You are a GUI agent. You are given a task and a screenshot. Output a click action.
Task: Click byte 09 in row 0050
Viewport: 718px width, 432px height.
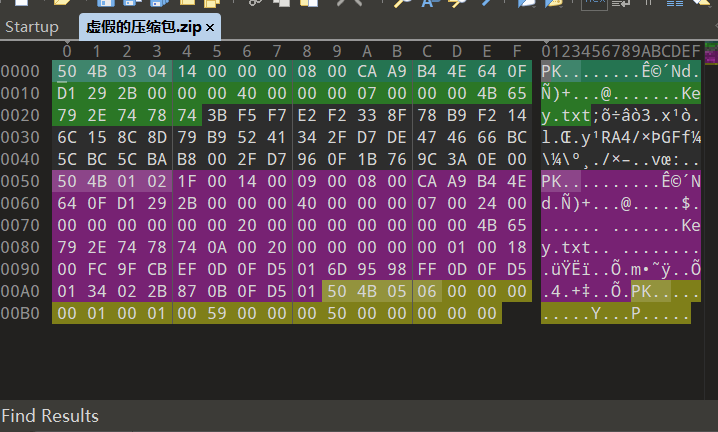[x=307, y=181]
